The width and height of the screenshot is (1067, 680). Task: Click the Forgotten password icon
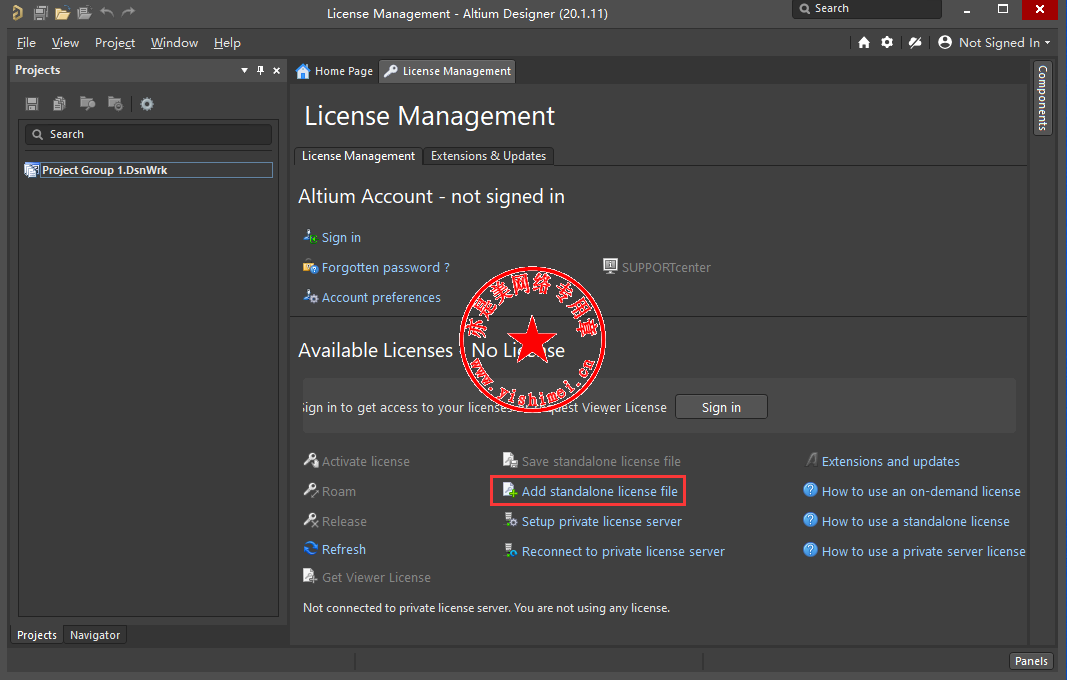pyautogui.click(x=310, y=267)
